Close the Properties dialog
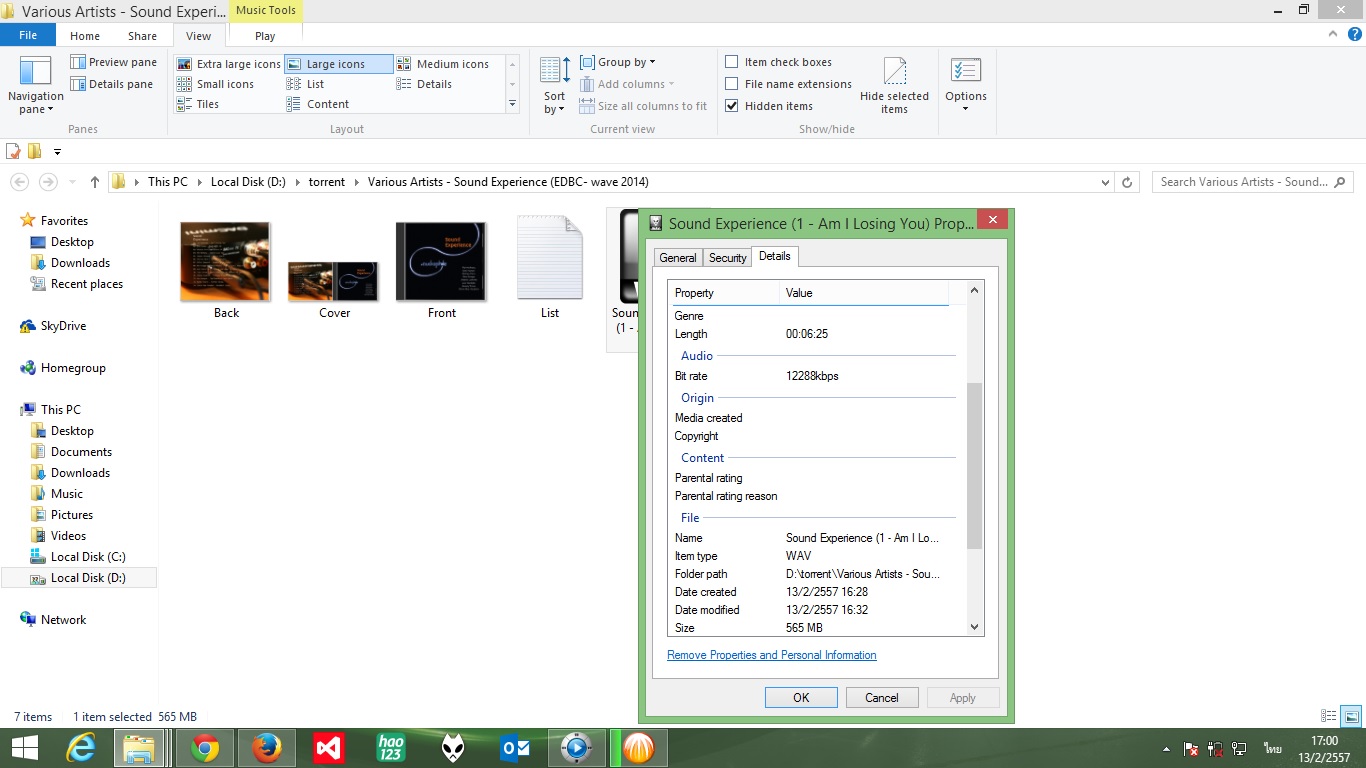This screenshot has width=1366, height=768. click(x=992, y=220)
